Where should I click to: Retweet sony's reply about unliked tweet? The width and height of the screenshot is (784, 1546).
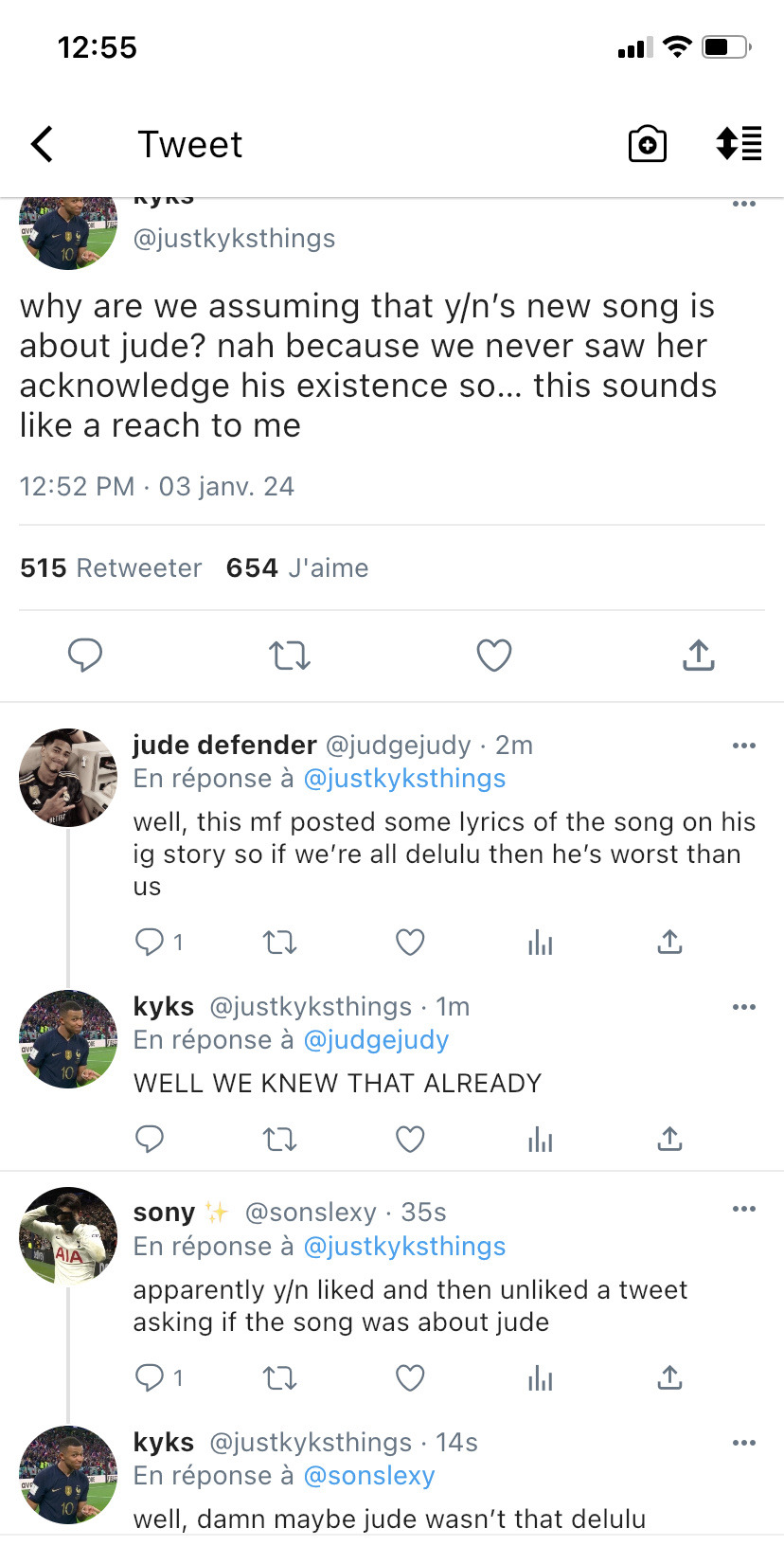279,1377
